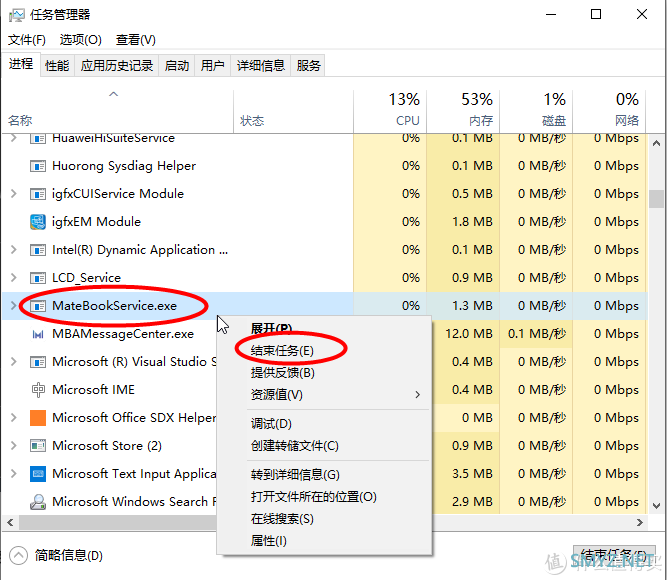
Task: Click the Microsoft Store (2) process icon
Action: 38,446
